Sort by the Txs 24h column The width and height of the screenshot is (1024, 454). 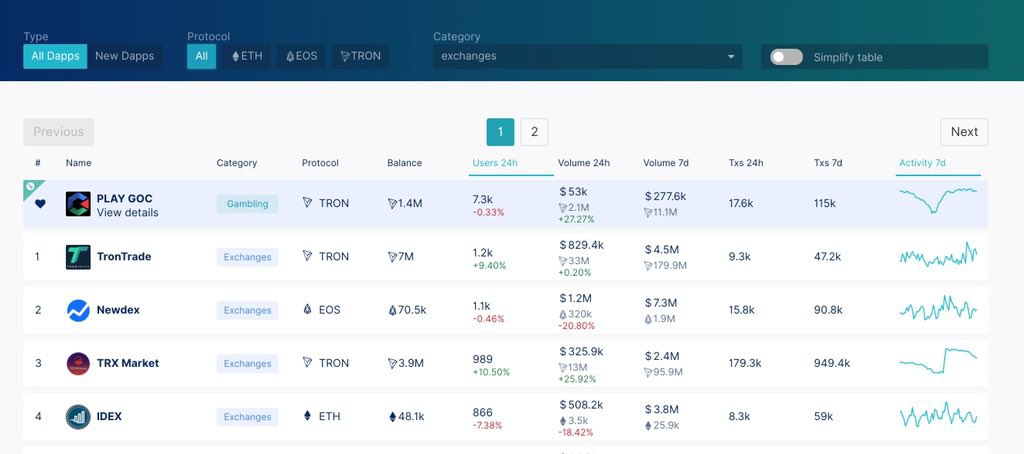tap(746, 163)
